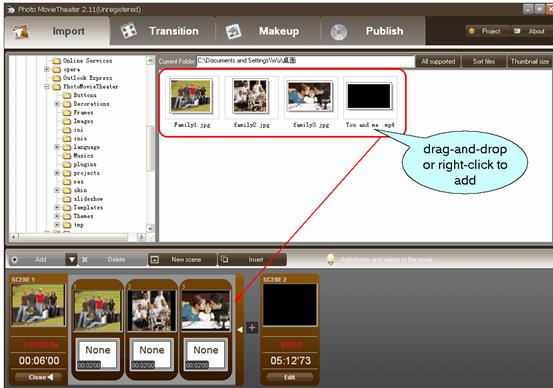The height and width of the screenshot is (388, 553).
Task: Click the light bulb hint icon
Action: click(330, 259)
